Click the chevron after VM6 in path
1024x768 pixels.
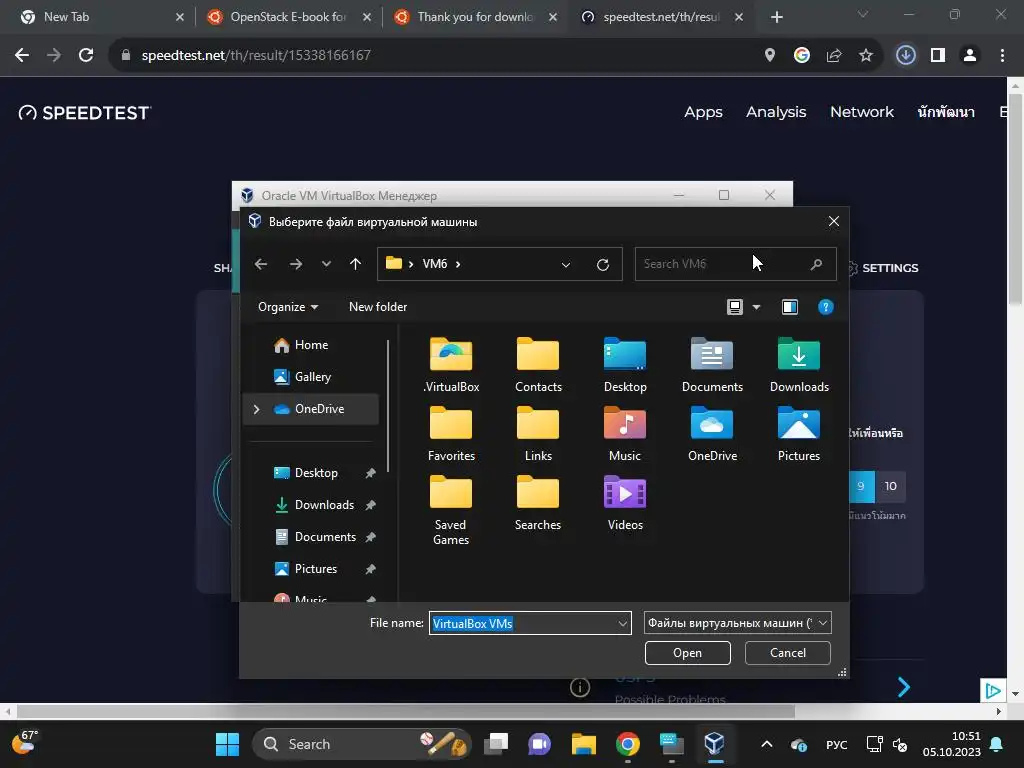tap(458, 264)
